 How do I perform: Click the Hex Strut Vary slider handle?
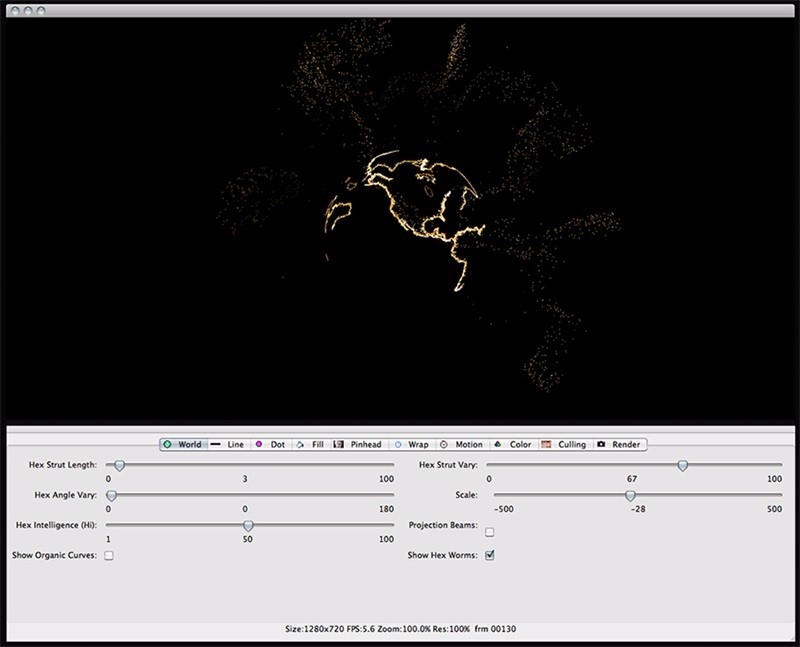[682, 465]
